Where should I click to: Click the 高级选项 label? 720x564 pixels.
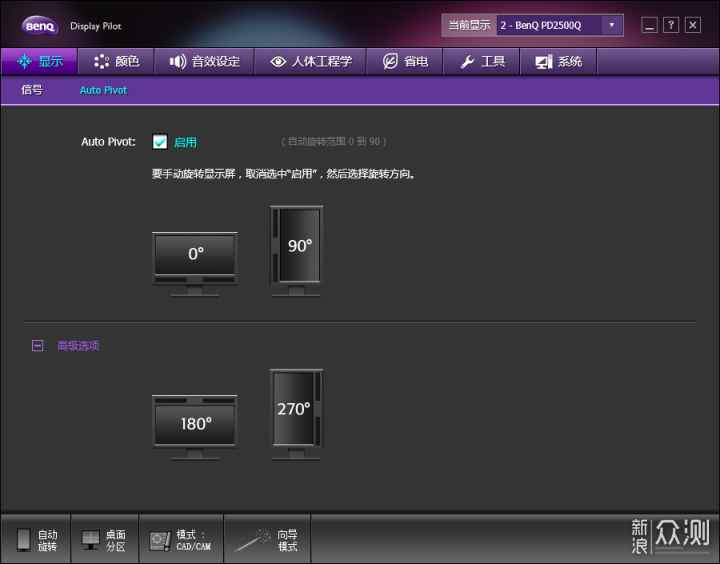(78, 345)
